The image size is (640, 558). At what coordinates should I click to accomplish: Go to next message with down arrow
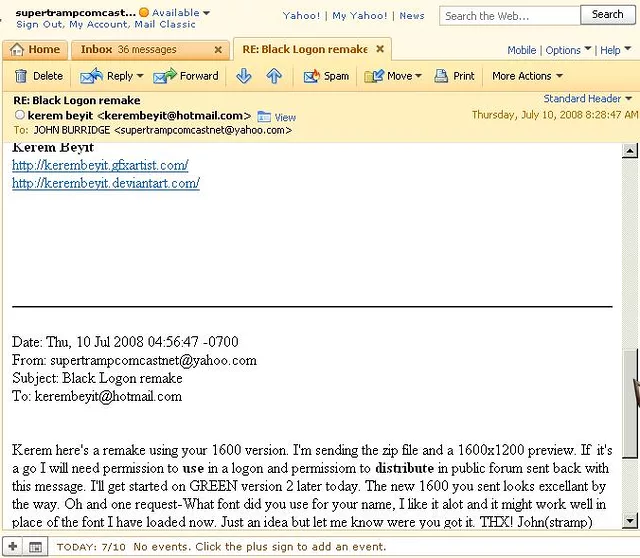tap(243, 76)
